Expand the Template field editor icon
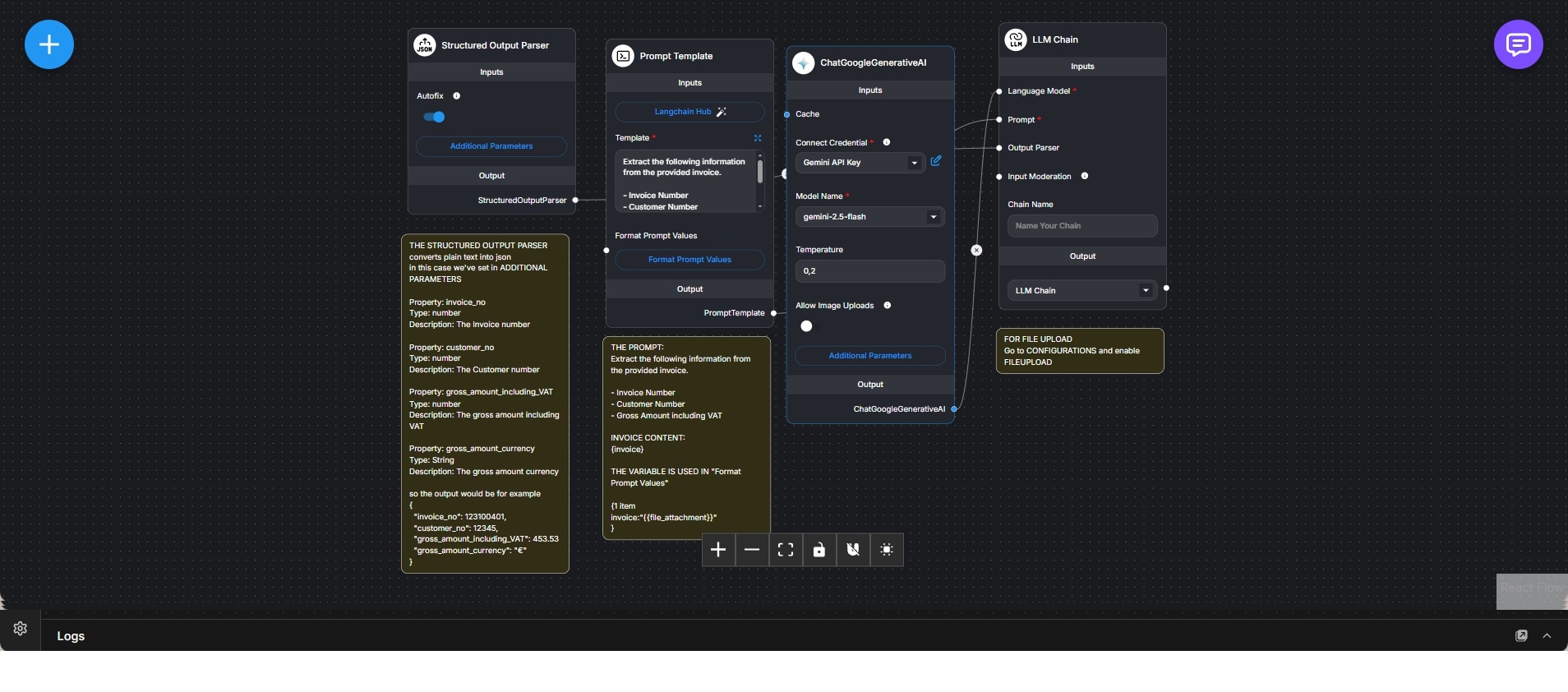Viewport: 1568px width, 692px height. [x=758, y=138]
